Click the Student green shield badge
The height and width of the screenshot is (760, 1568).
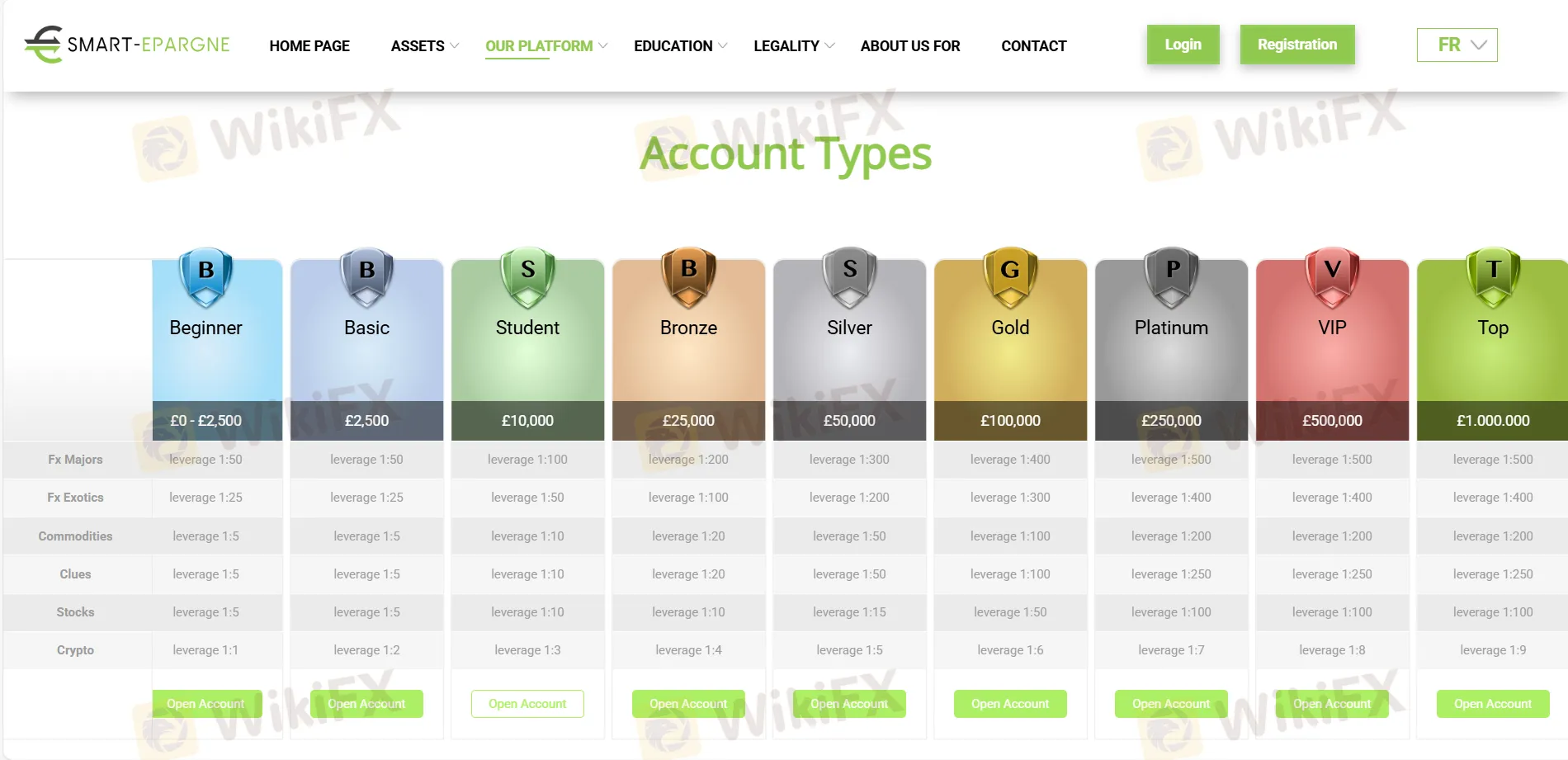tap(527, 276)
